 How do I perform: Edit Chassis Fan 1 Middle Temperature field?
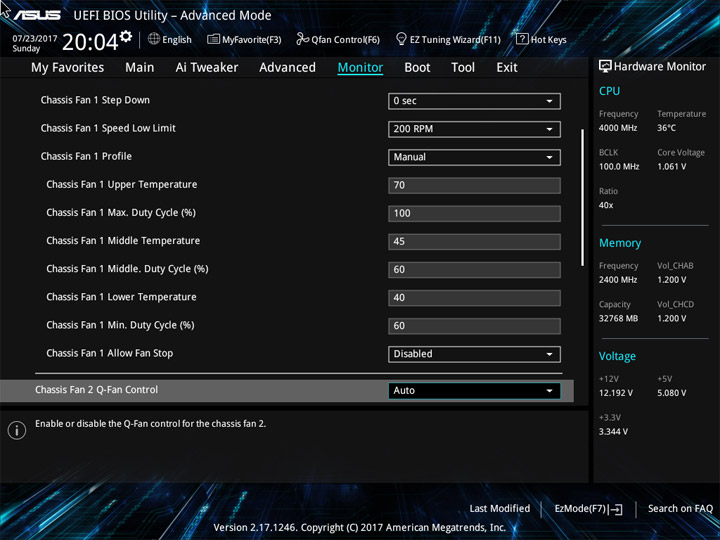click(x=474, y=242)
